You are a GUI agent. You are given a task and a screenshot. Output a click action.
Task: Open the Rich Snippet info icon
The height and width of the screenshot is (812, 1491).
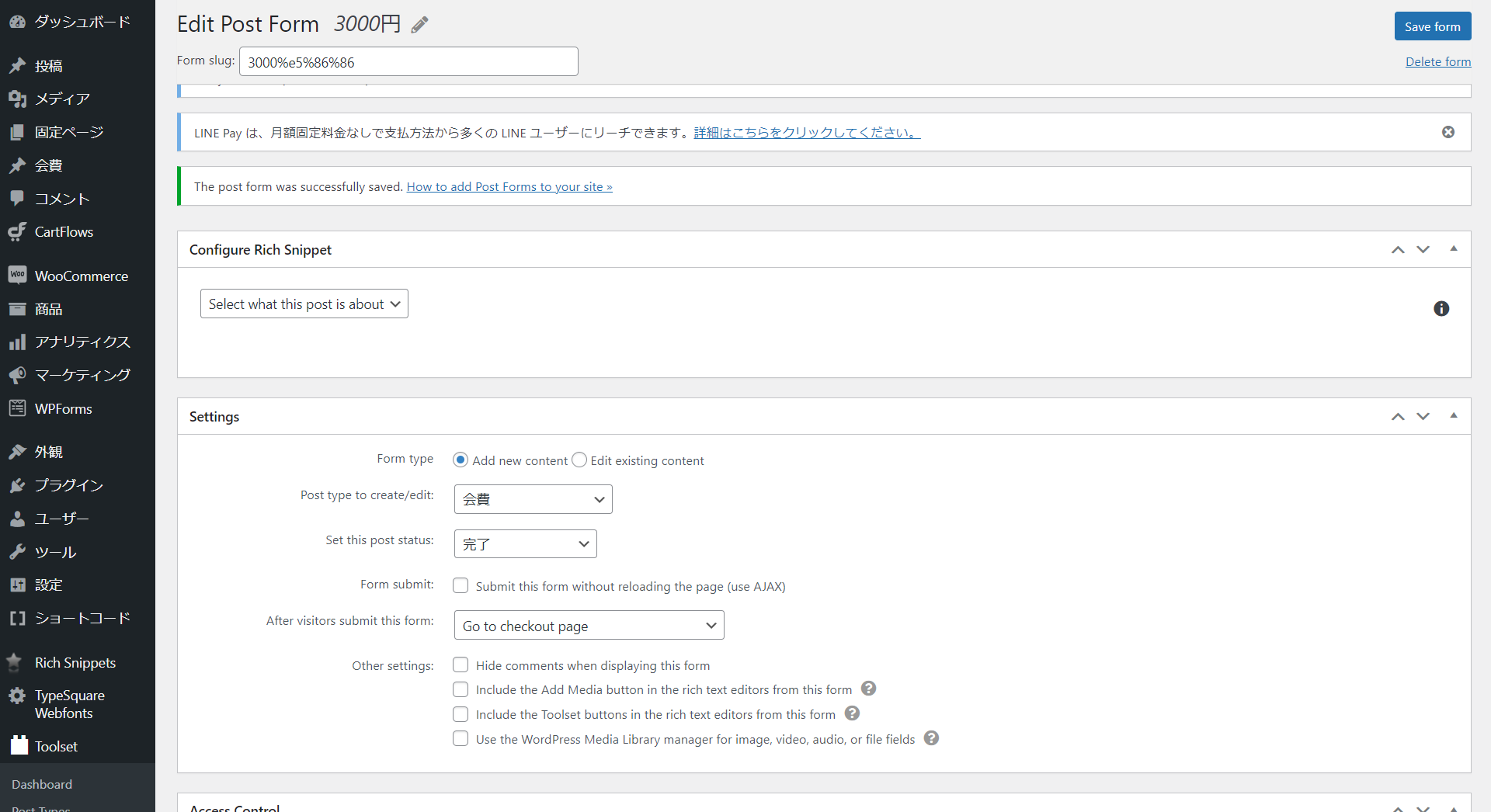point(1441,308)
